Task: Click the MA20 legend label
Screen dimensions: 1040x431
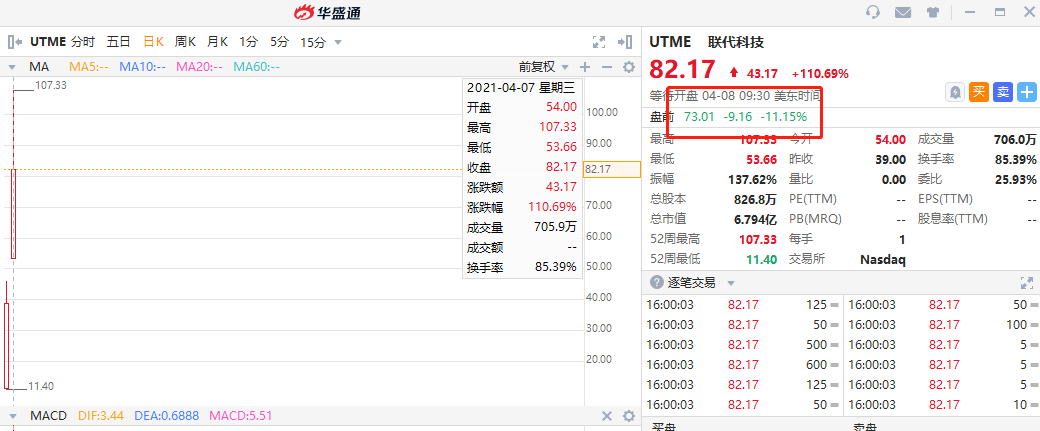Action: (x=200, y=66)
